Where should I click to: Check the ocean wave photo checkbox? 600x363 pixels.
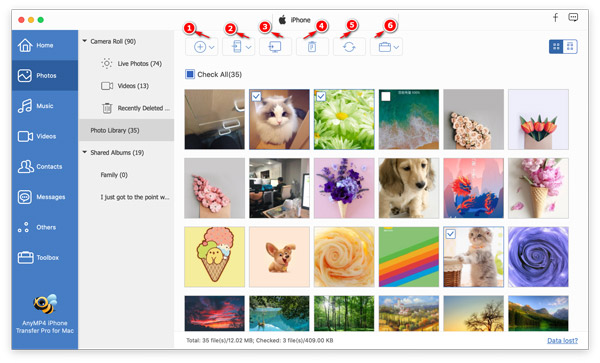386,96
